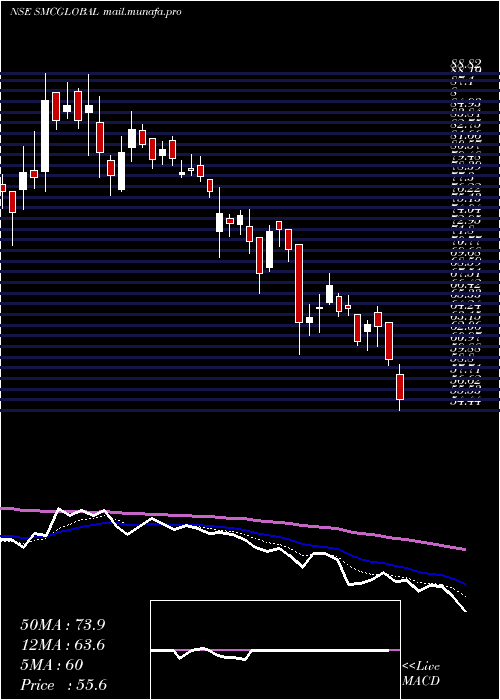
Task: Select the '50MA : 73.9' label
Action: point(63,625)
